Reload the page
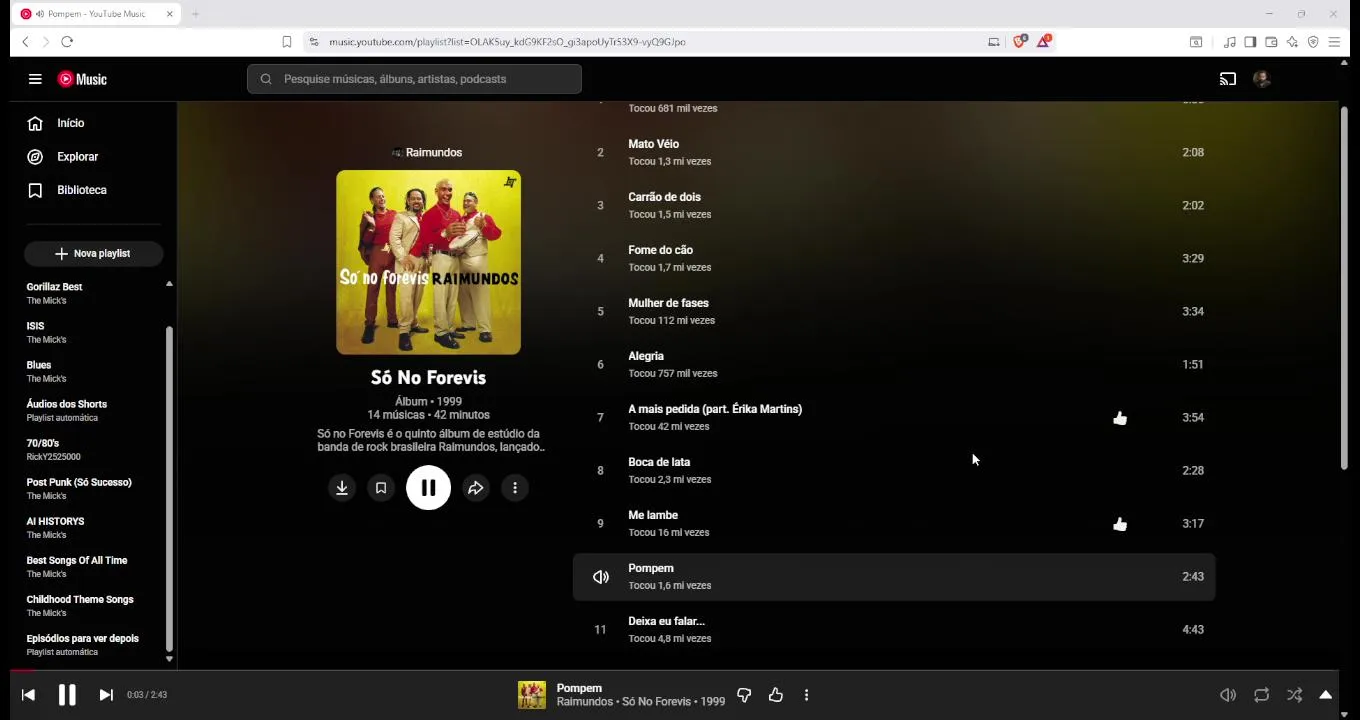Viewport: 1360px width, 720px height. tap(67, 42)
